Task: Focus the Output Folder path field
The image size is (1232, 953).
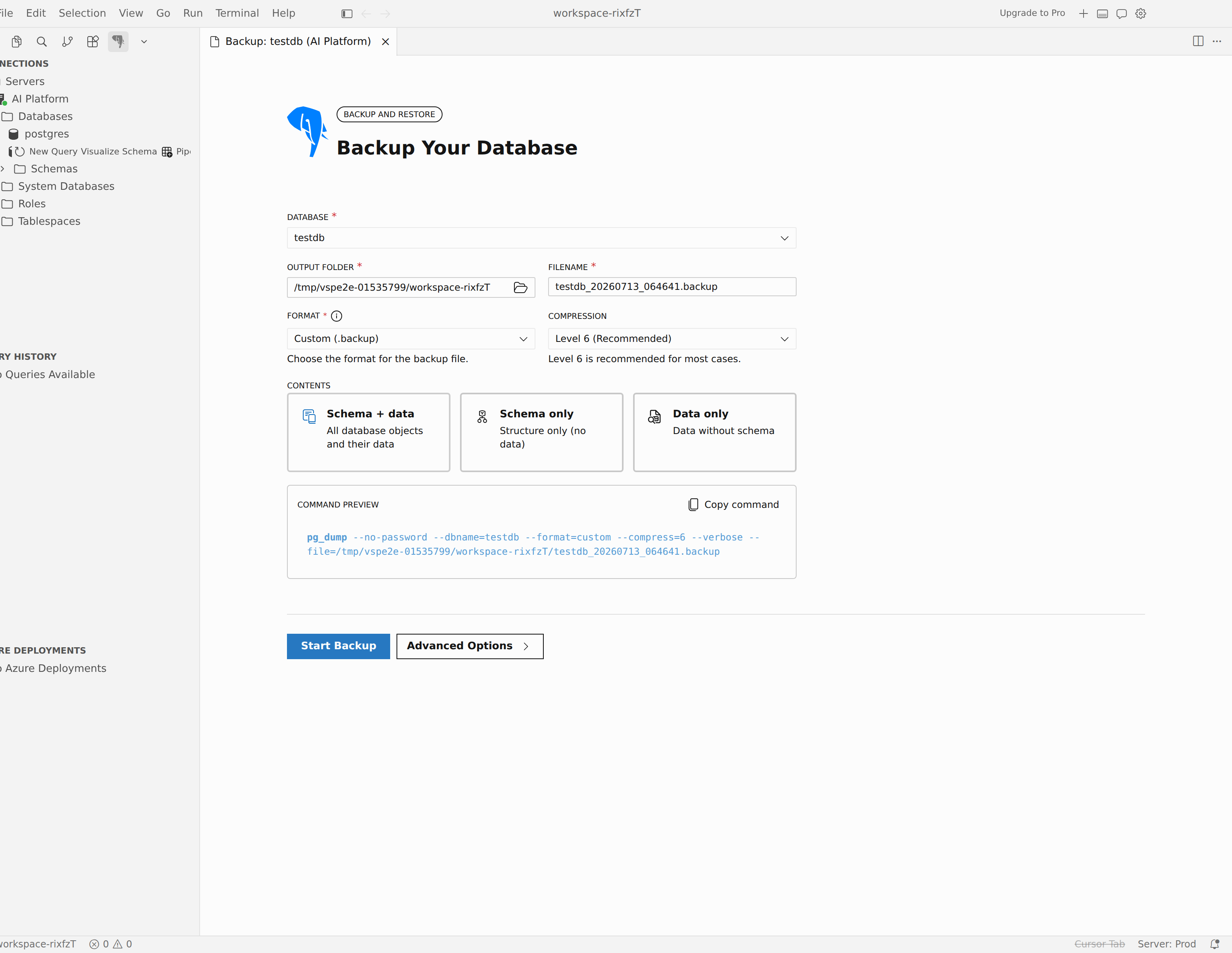Action: (x=411, y=287)
